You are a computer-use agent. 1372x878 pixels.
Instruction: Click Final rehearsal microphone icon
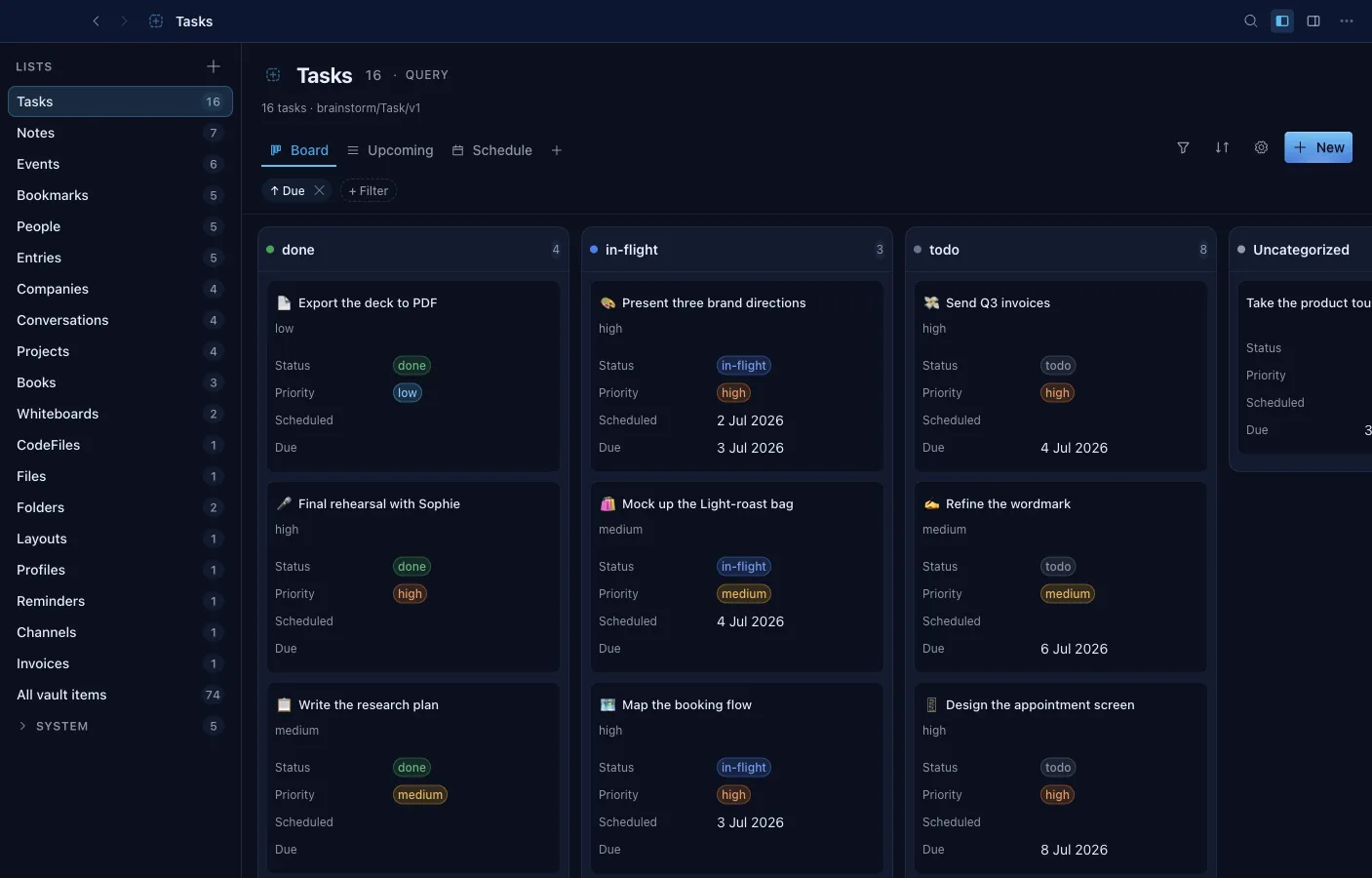click(x=284, y=503)
